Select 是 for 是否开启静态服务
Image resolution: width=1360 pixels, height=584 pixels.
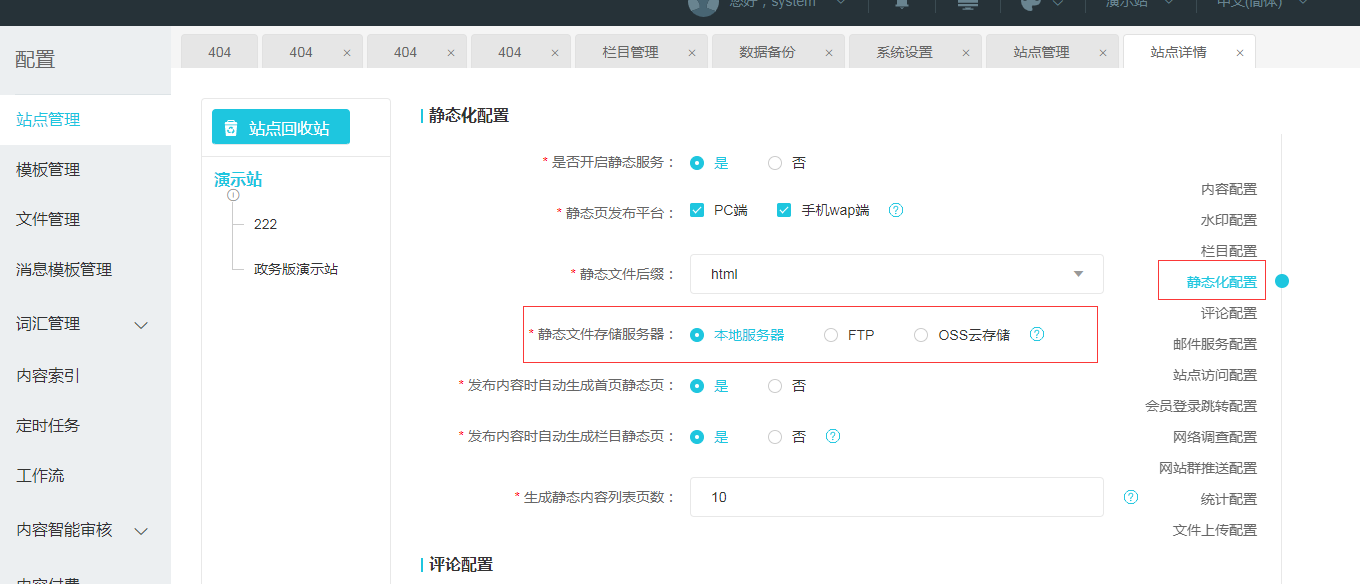(x=697, y=163)
